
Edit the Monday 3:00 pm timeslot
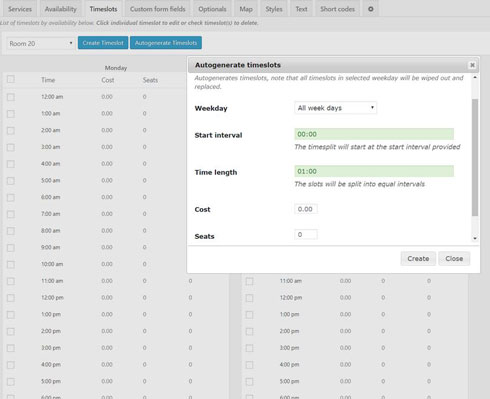click(51, 348)
